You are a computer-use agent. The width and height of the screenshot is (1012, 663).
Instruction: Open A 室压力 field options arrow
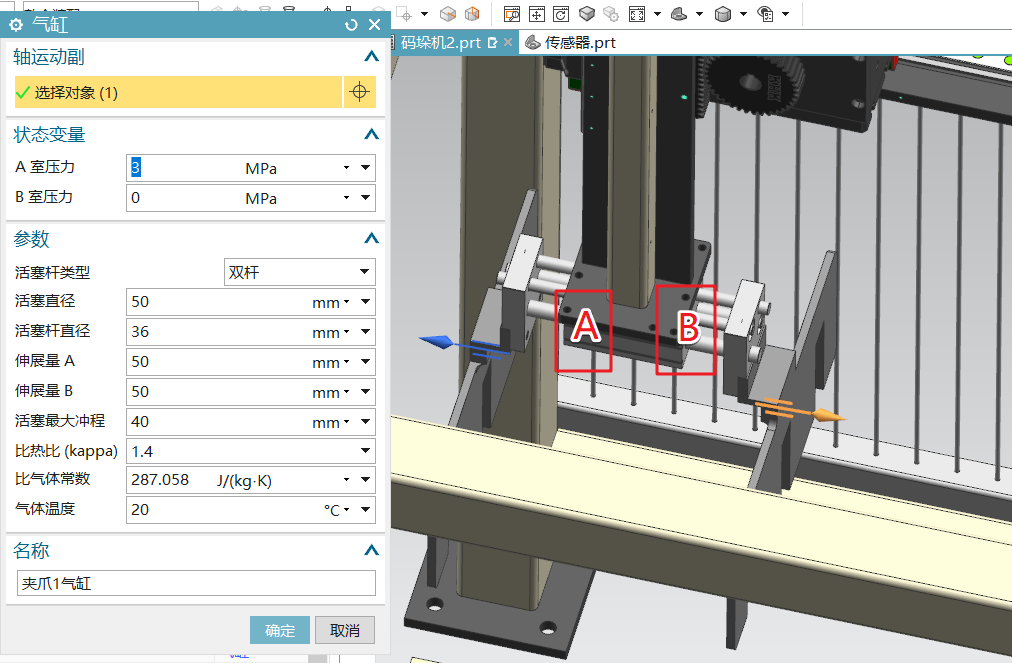[365, 168]
